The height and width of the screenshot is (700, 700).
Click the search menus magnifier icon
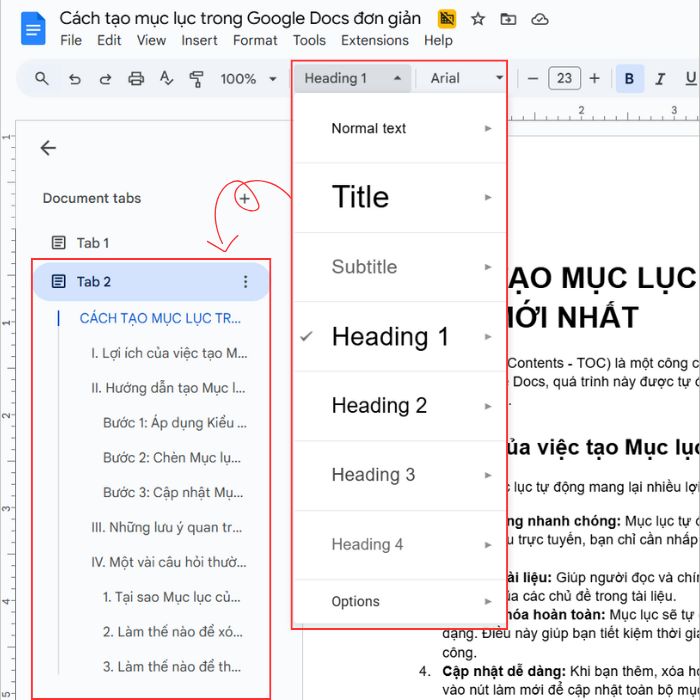(x=42, y=79)
